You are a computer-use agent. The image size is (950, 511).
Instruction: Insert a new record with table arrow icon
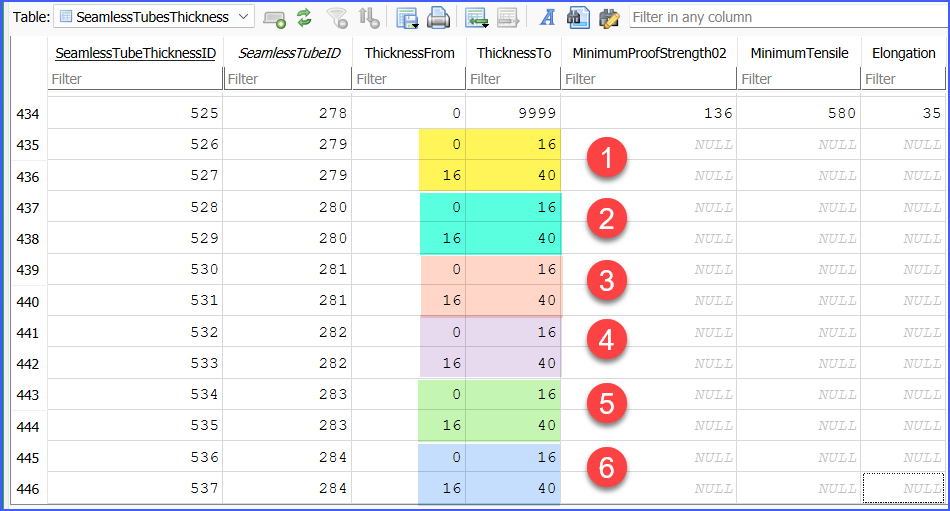point(477,18)
